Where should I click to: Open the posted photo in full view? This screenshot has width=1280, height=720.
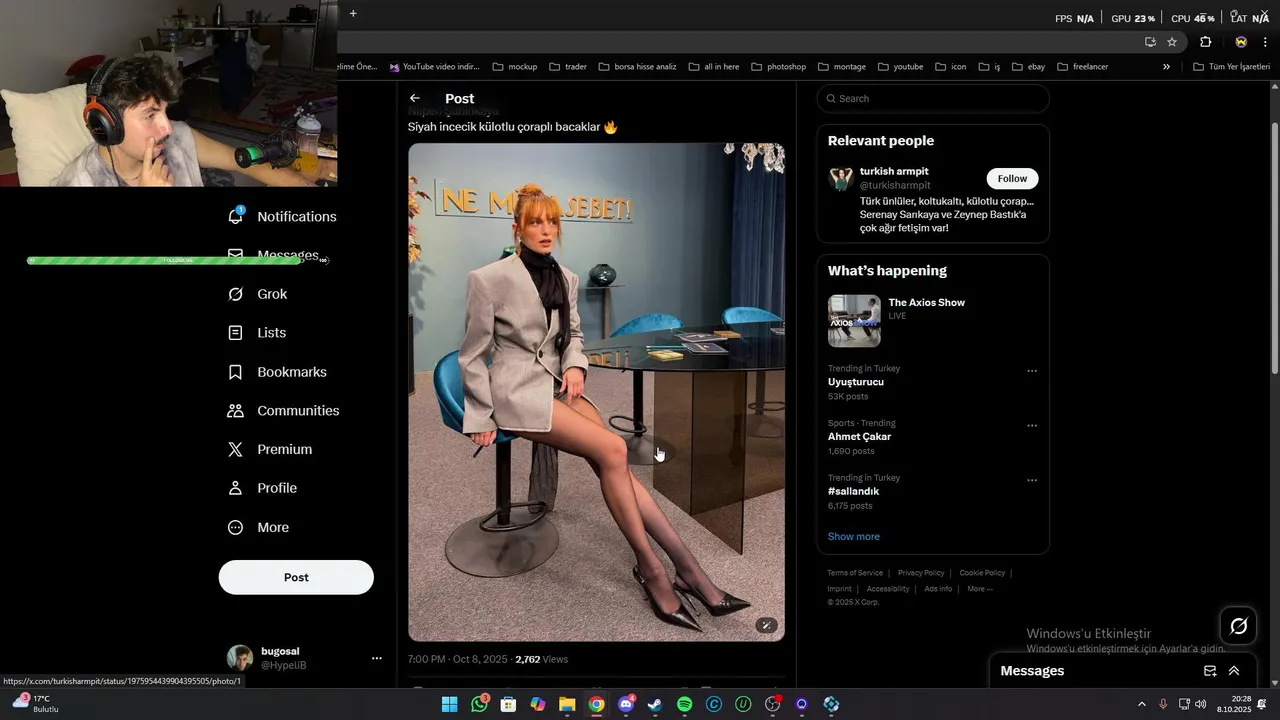click(596, 392)
